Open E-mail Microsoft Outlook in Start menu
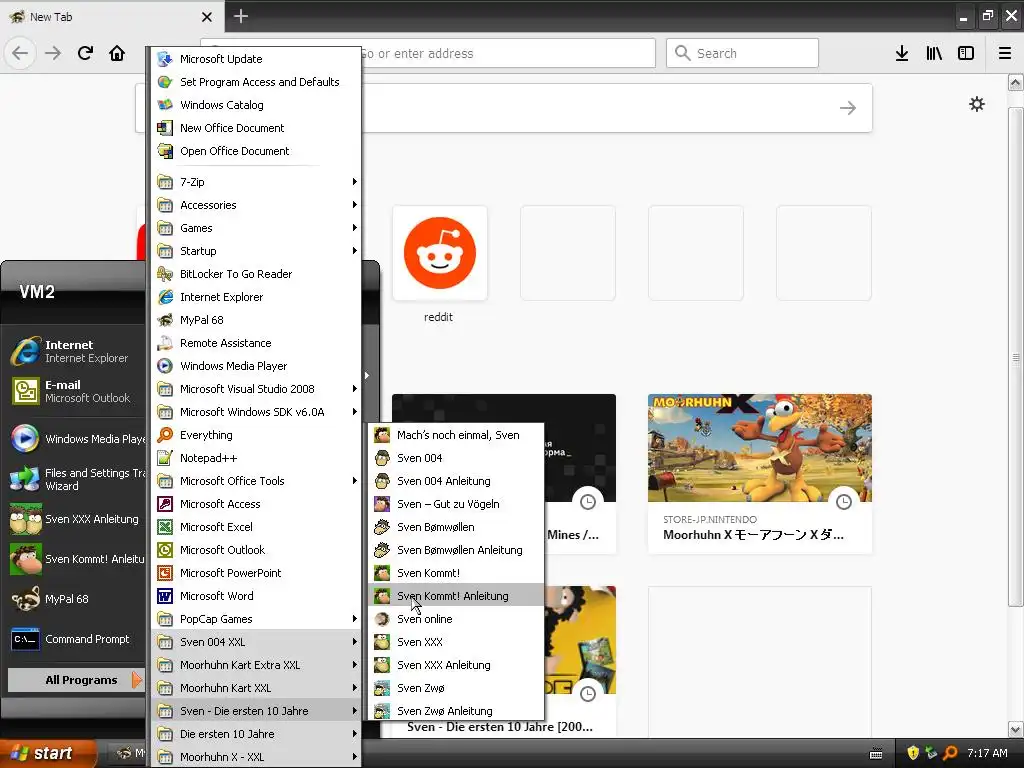Viewport: 1024px width, 768px height. pyautogui.click(x=76, y=391)
